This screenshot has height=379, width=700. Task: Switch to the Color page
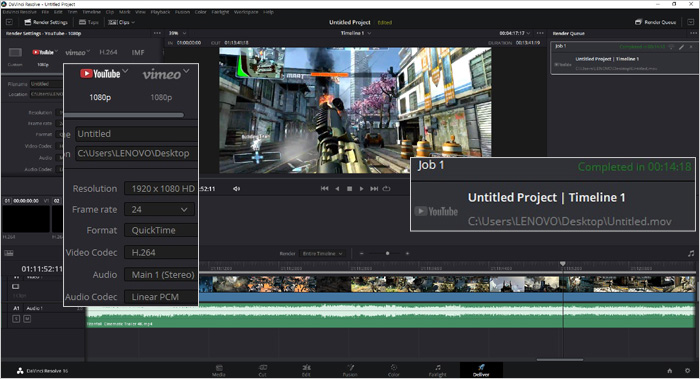point(394,371)
